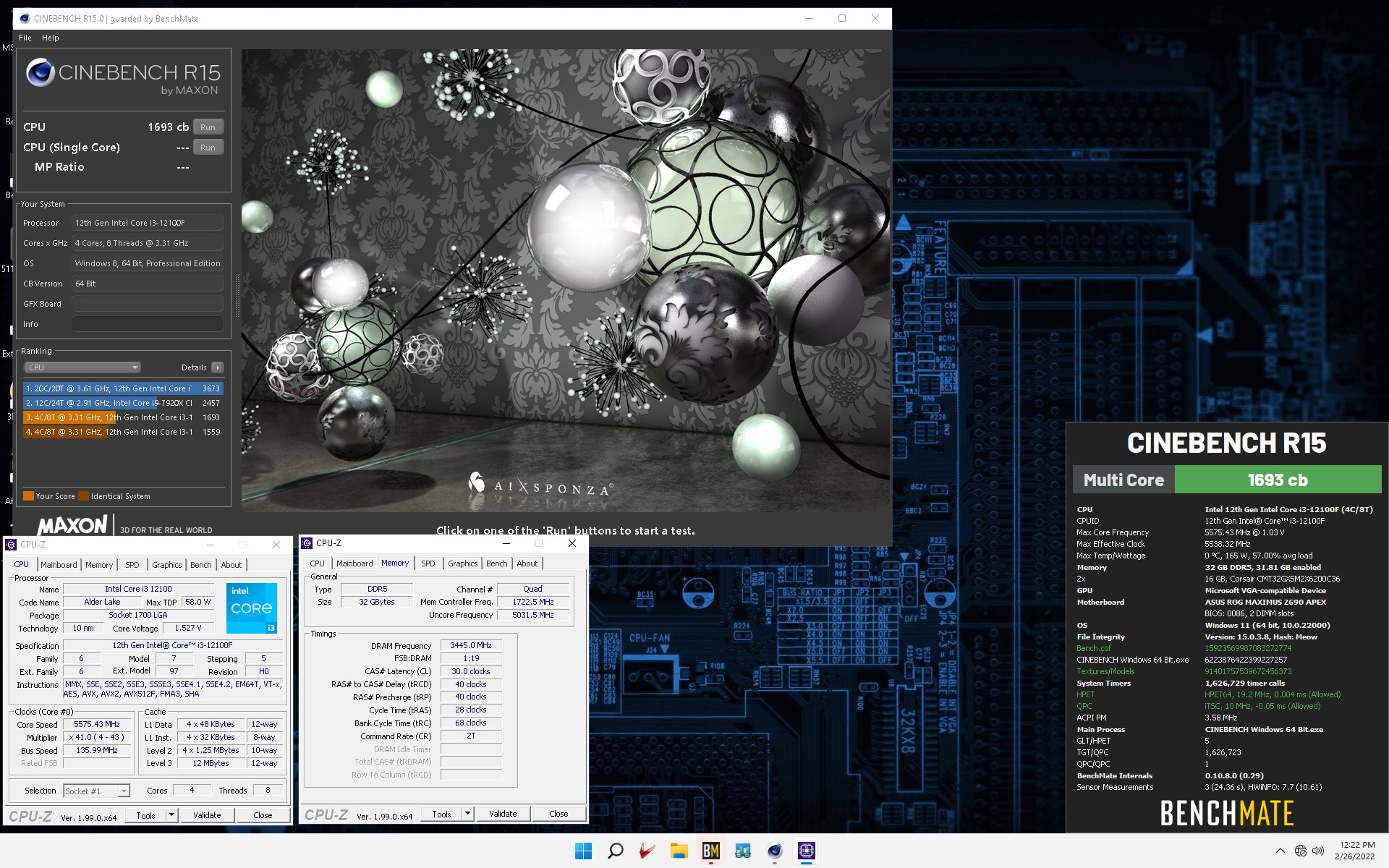Image resolution: width=1389 pixels, height=868 pixels.
Task: Click Tools button in left CPU-Z window
Action: [x=145, y=815]
